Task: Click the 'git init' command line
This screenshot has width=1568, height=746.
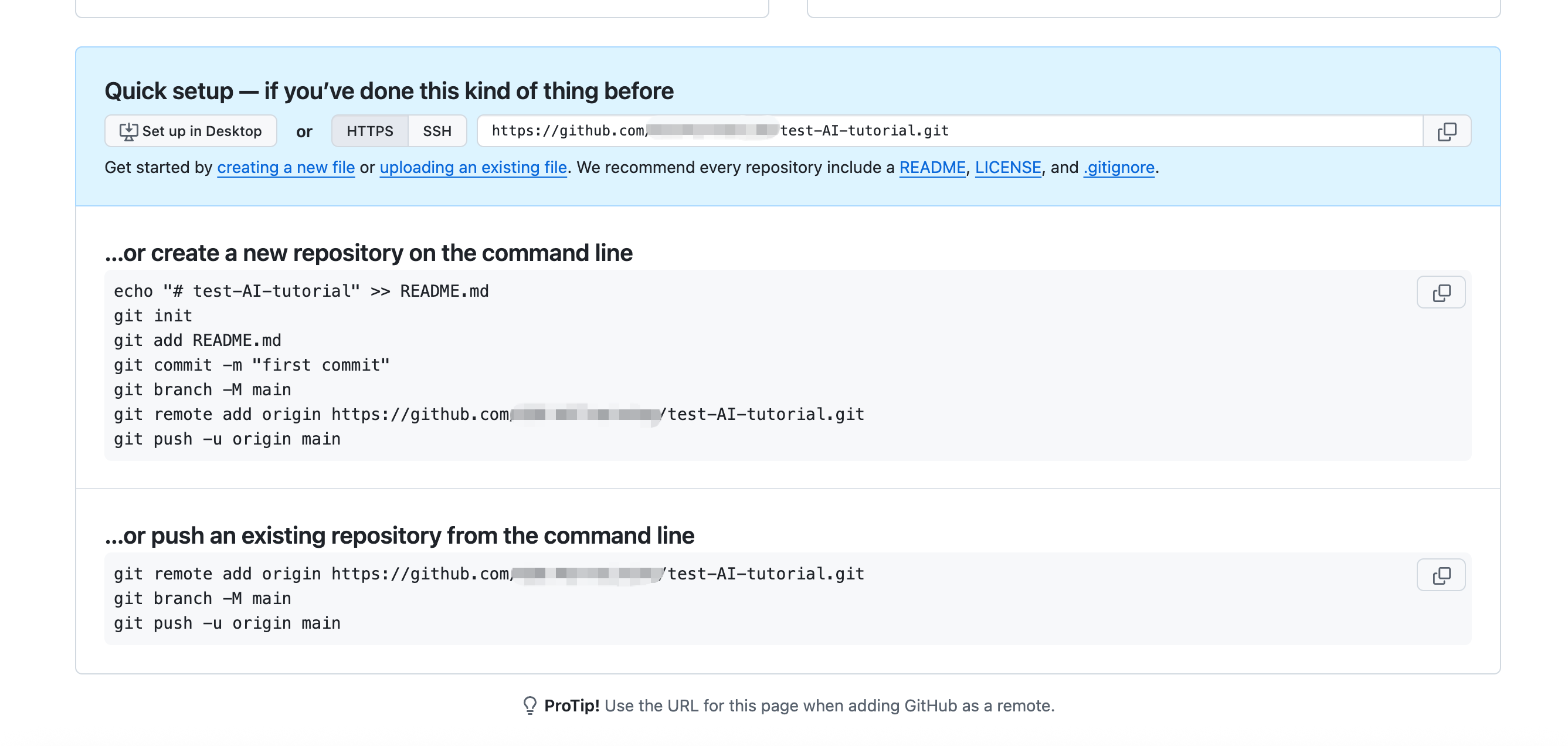Action: click(x=153, y=316)
